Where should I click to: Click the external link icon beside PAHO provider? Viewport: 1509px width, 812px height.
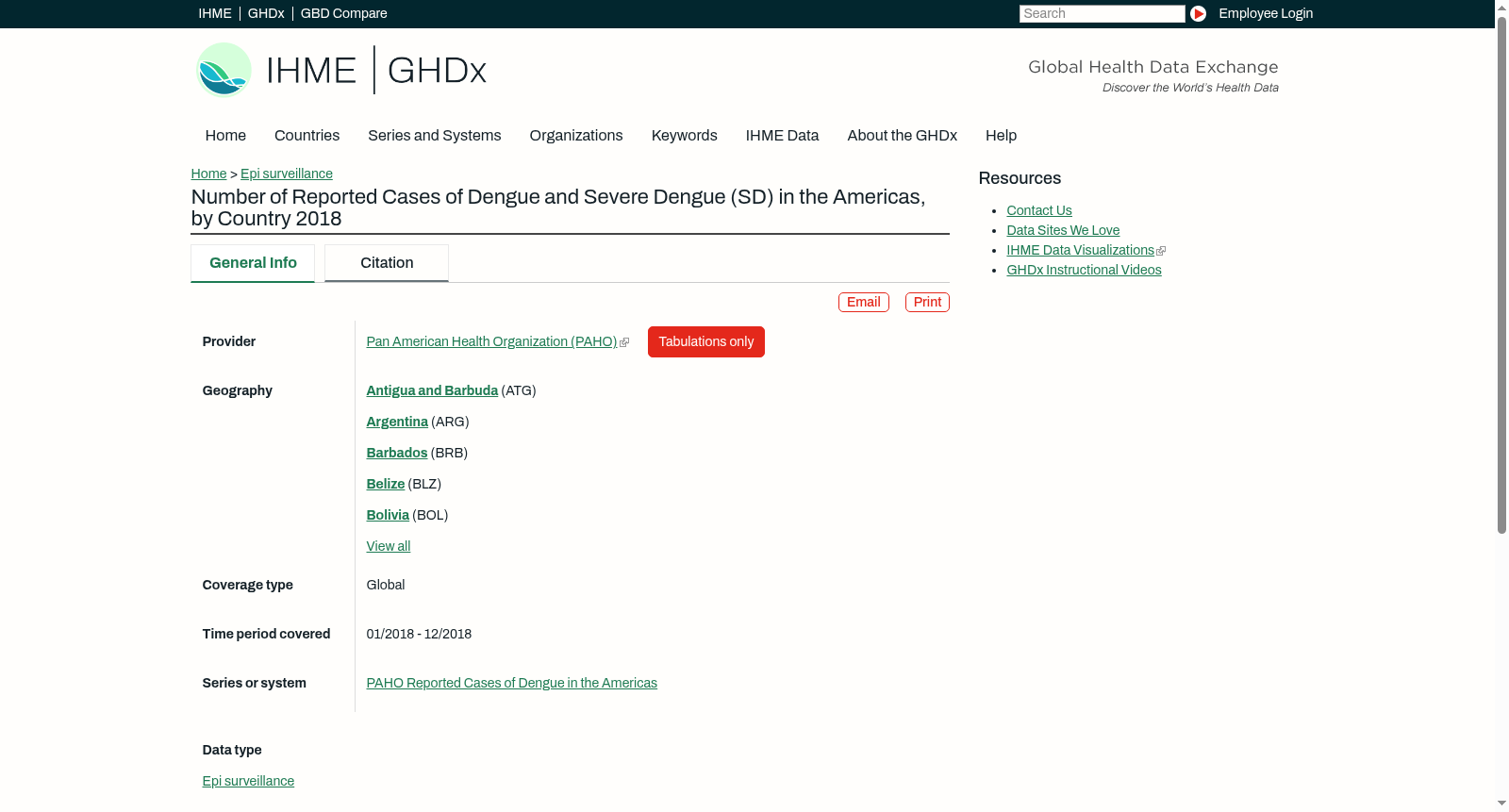tap(624, 342)
